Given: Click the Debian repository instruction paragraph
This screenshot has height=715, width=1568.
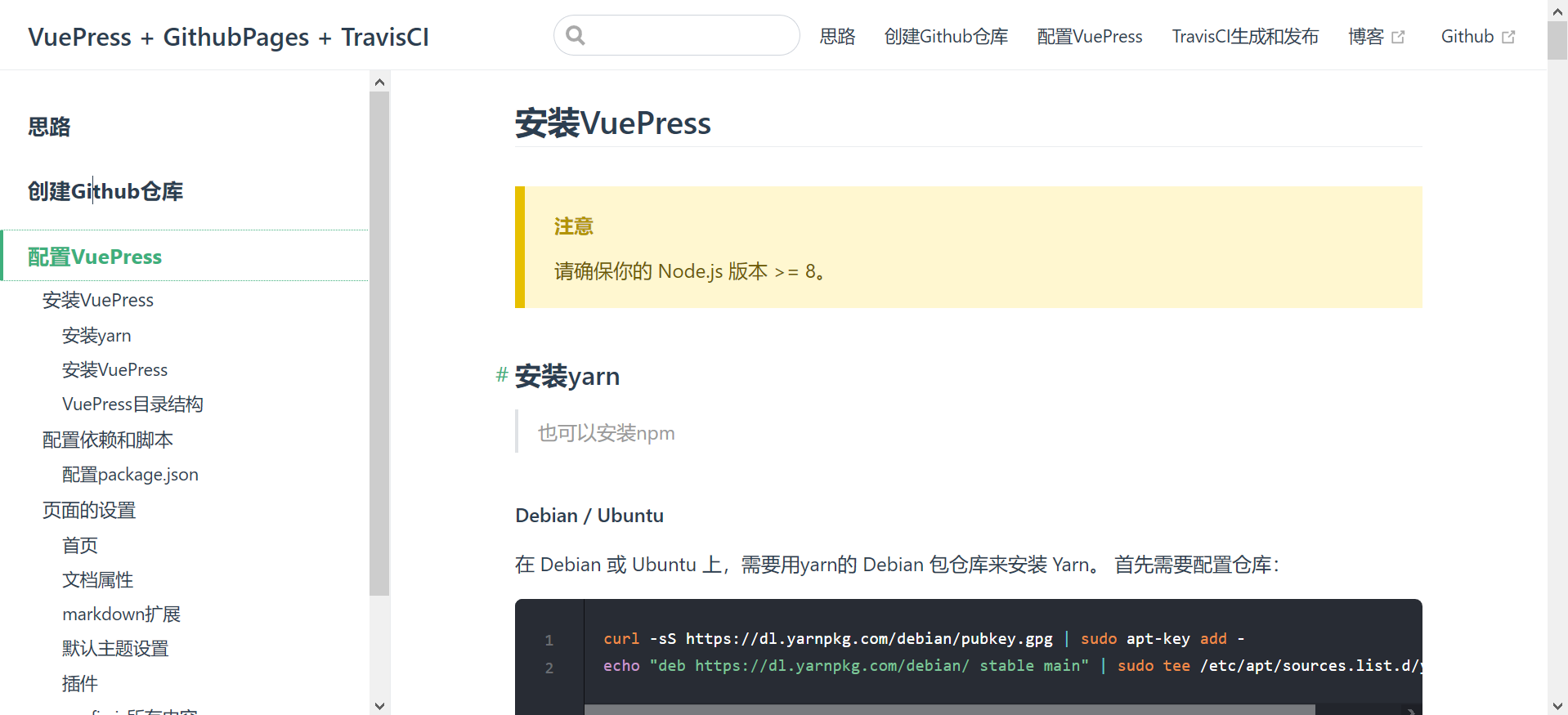Looking at the screenshot, I should click(897, 565).
